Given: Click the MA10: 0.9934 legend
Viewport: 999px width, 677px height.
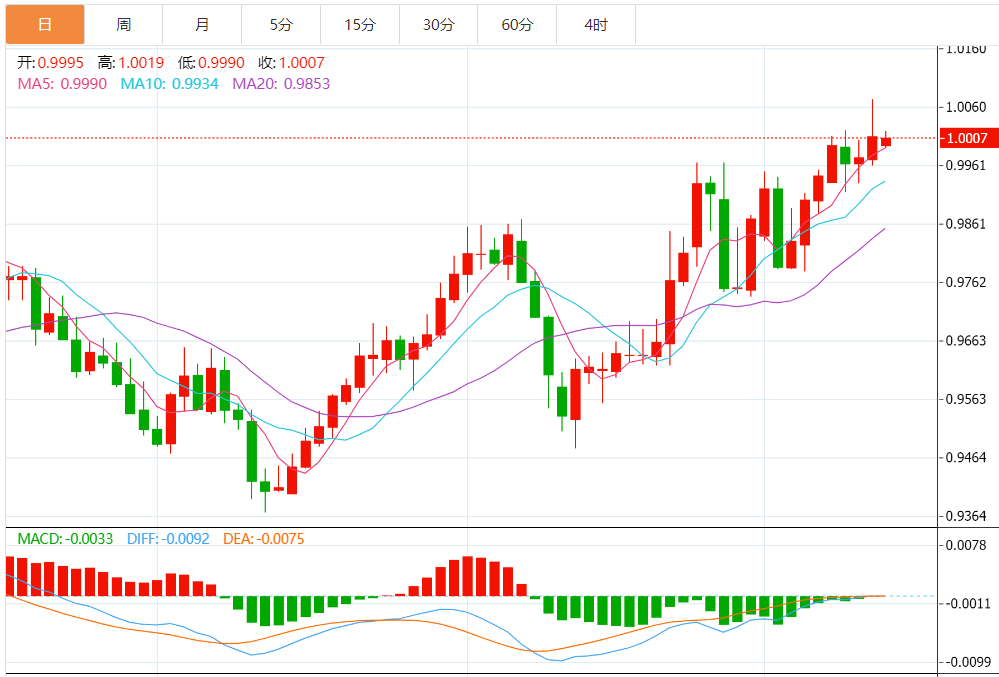Looking at the screenshot, I should 169,84.
